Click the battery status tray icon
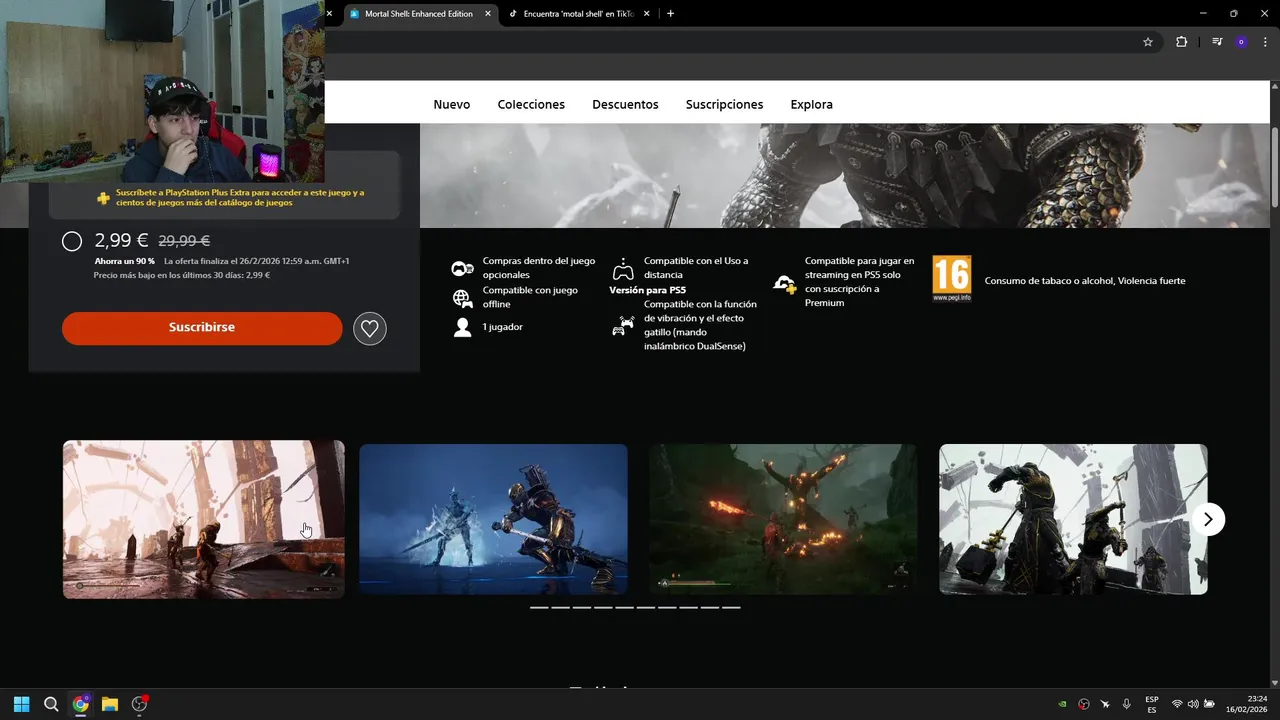This screenshot has height=720, width=1280. (1209, 704)
